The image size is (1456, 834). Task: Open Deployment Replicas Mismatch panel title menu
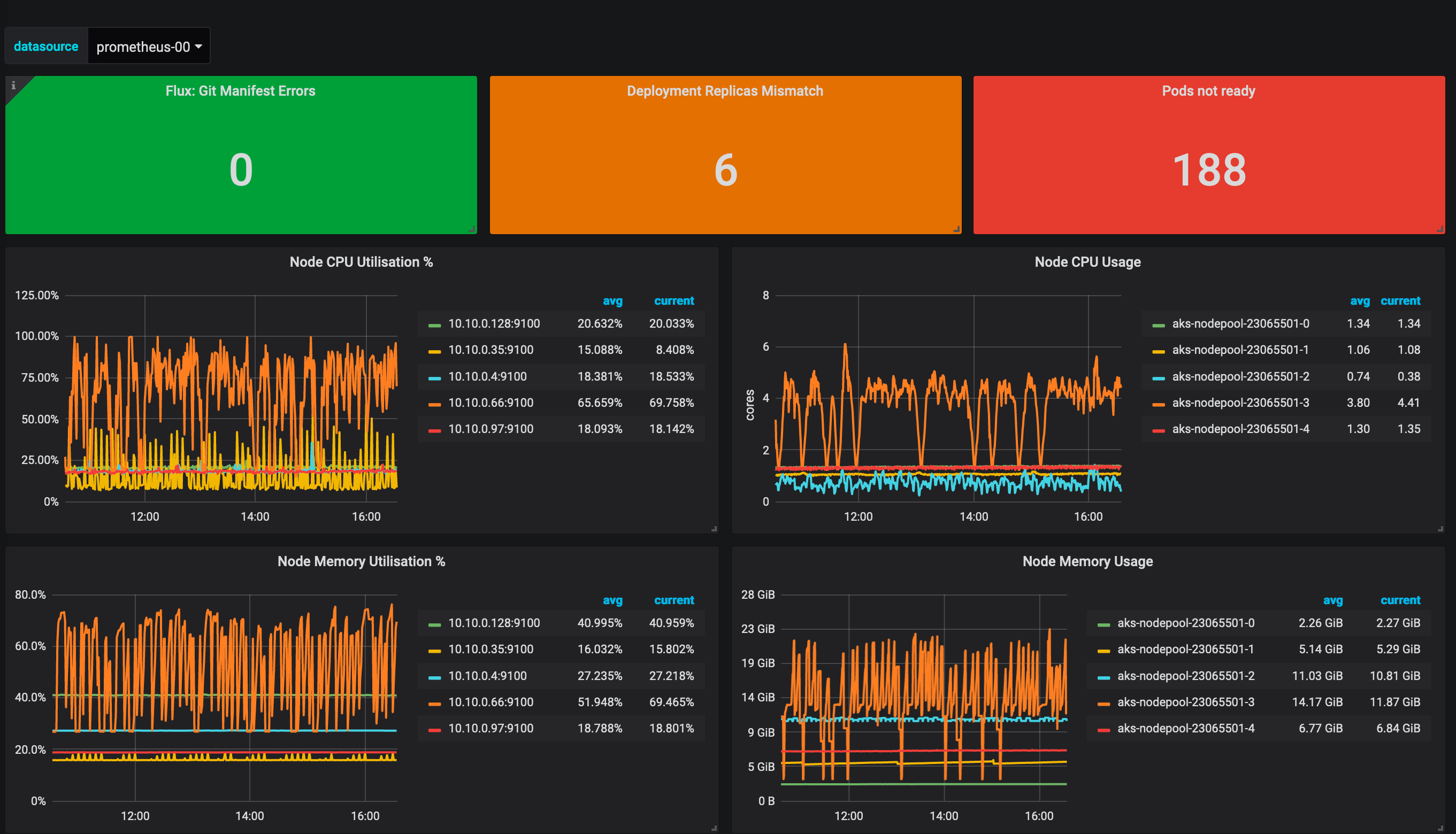(x=724, y=91)
